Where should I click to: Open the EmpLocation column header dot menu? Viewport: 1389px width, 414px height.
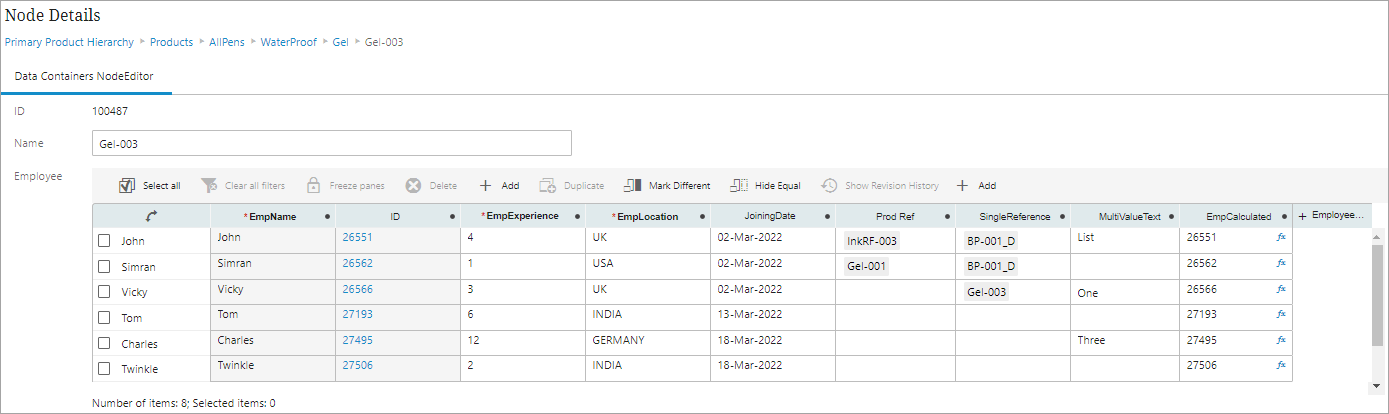[702, 216]
